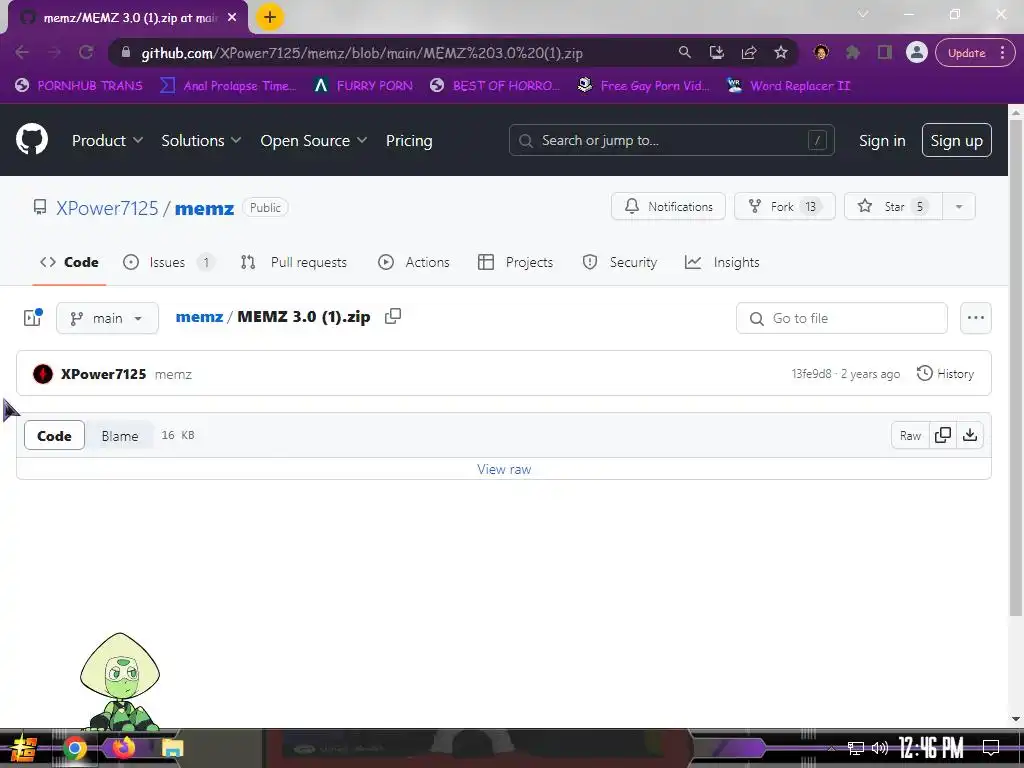The width and height of the screenshot is (1024, 768).
Task: Open the more file actions ellipsis button
Action: [x=976, y=318]
